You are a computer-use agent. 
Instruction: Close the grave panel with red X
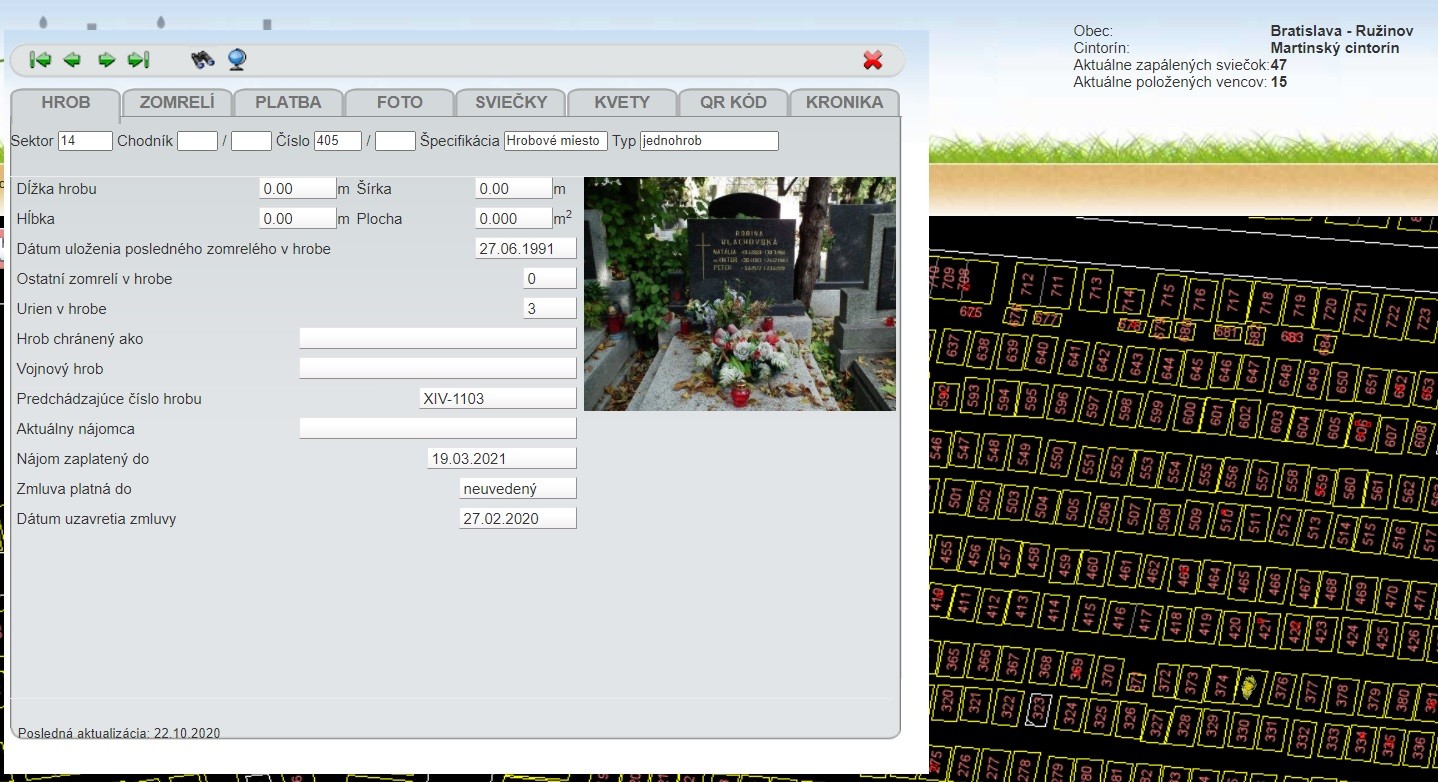(x=872, y=60)
